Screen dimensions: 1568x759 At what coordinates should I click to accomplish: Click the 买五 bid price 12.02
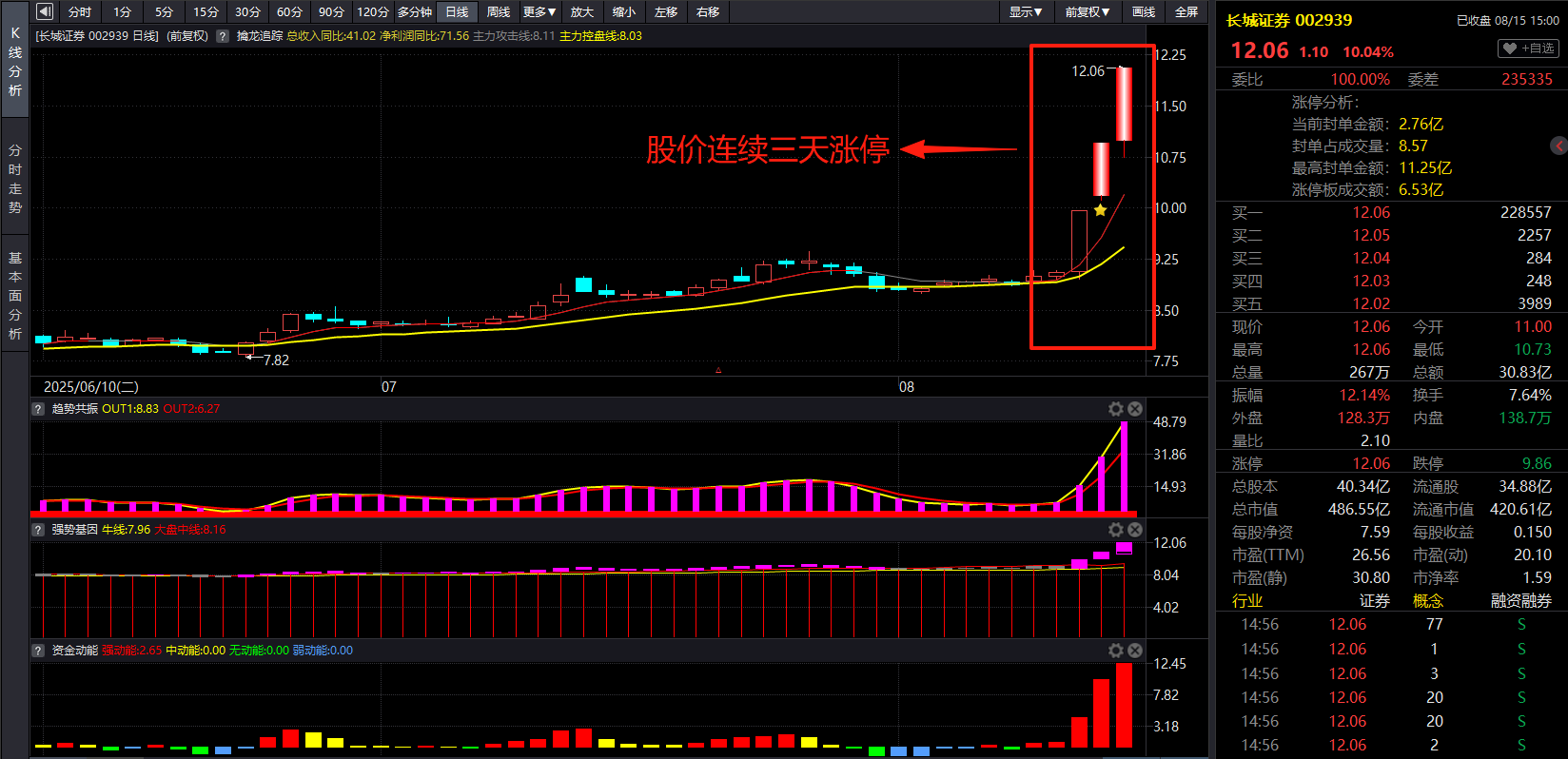point(1371,304)
